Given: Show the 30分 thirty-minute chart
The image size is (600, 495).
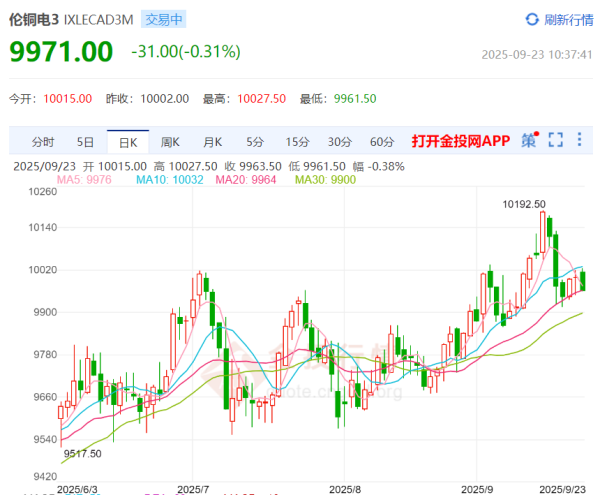Looking at the screenshot, I should 339,141.
